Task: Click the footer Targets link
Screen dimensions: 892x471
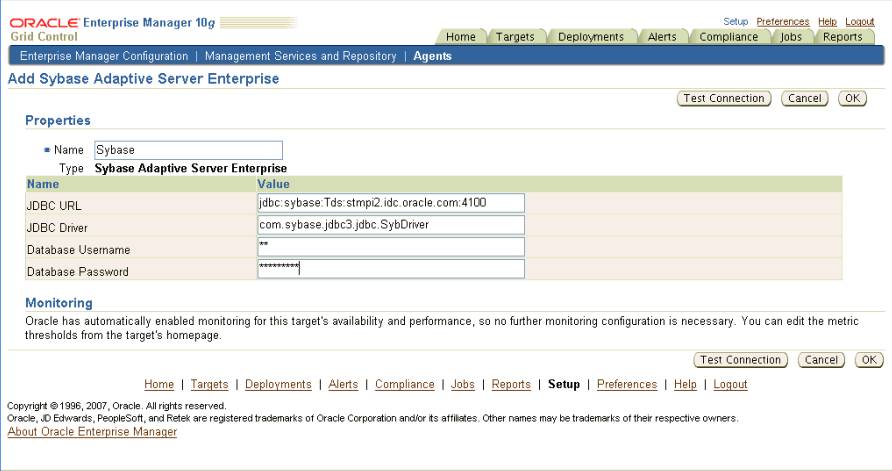Action: tap(209, 385)
